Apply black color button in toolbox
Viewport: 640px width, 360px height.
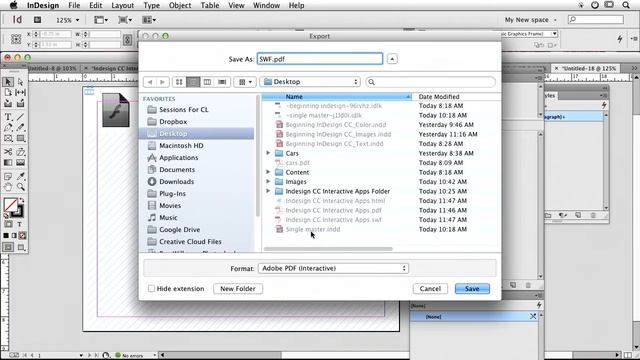pyautogui.click(x=6, y=236)
